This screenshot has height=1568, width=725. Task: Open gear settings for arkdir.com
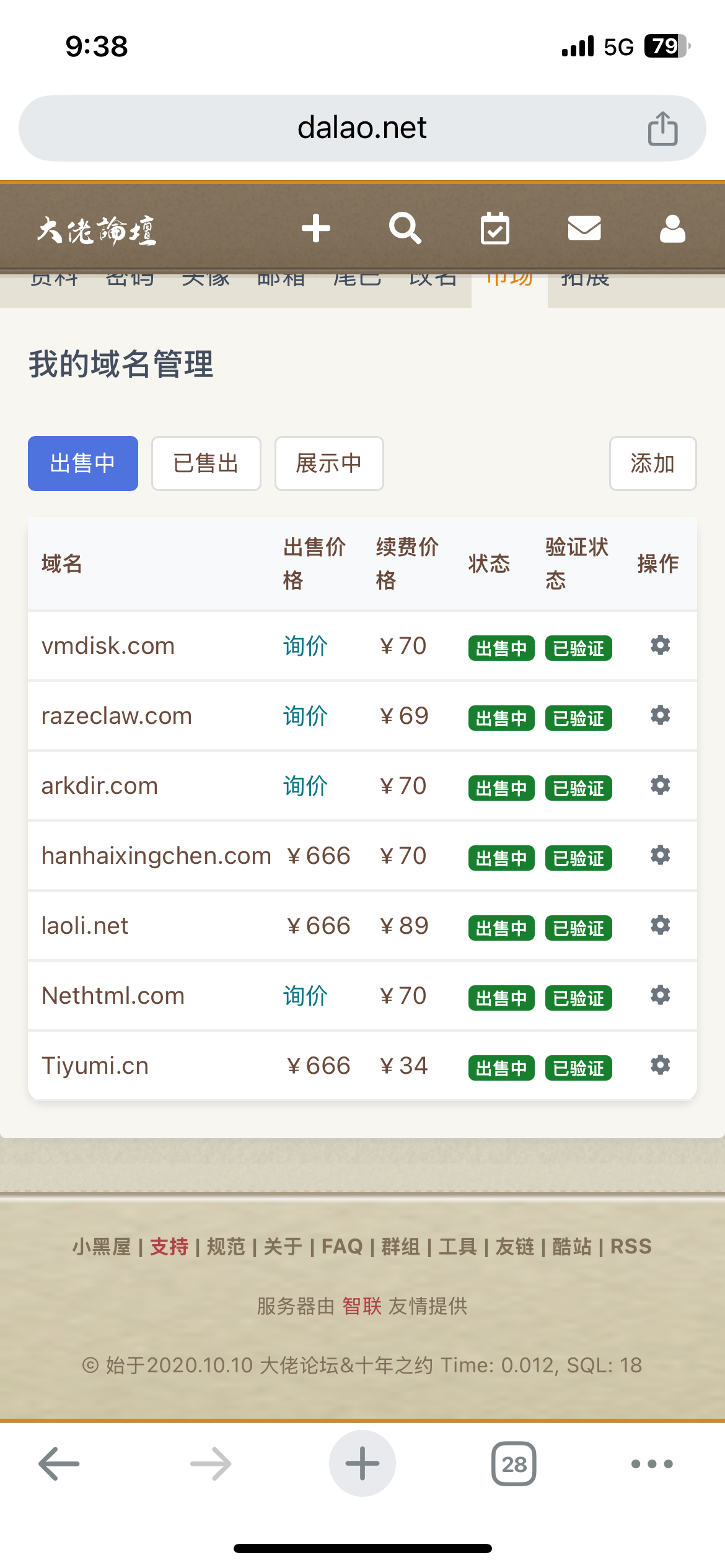point(661,785)
